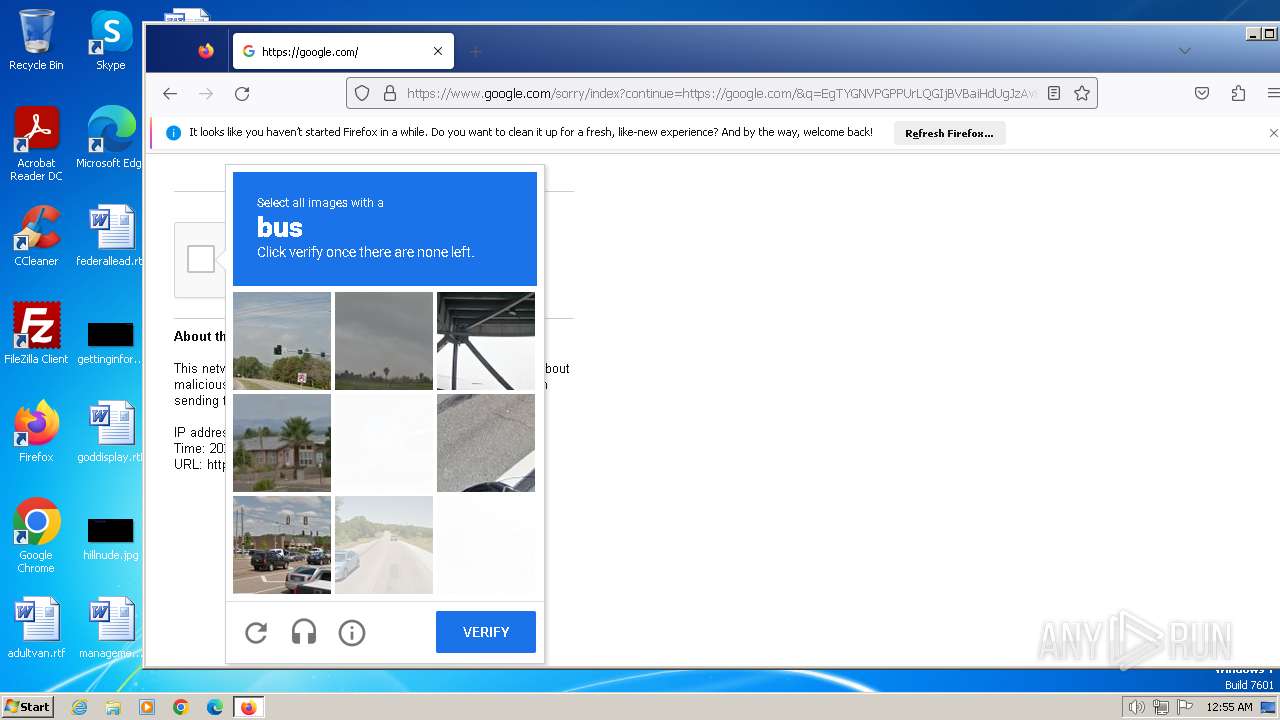Launch FileZilla Client from the desktop
This screenshot has height=720, width=1280.
[36, 333]
